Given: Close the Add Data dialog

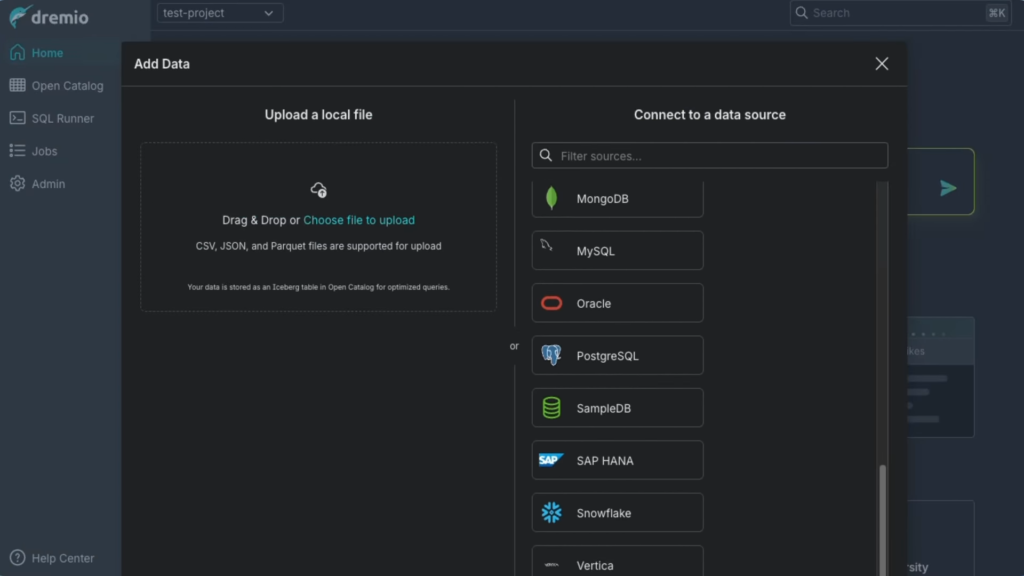Looking at the screenshot, I should click(882, 63).
